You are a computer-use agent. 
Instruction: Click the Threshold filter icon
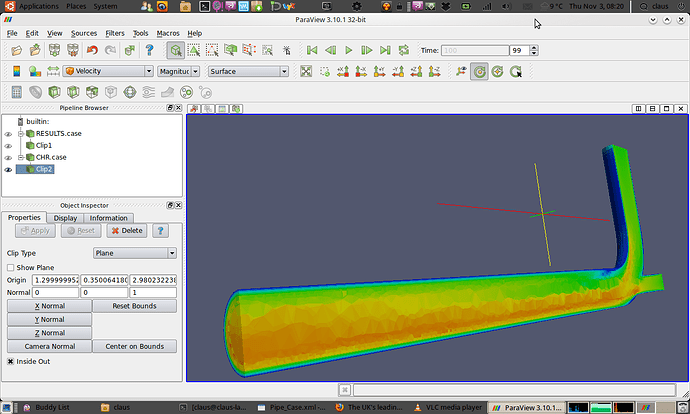coord(92,92)
